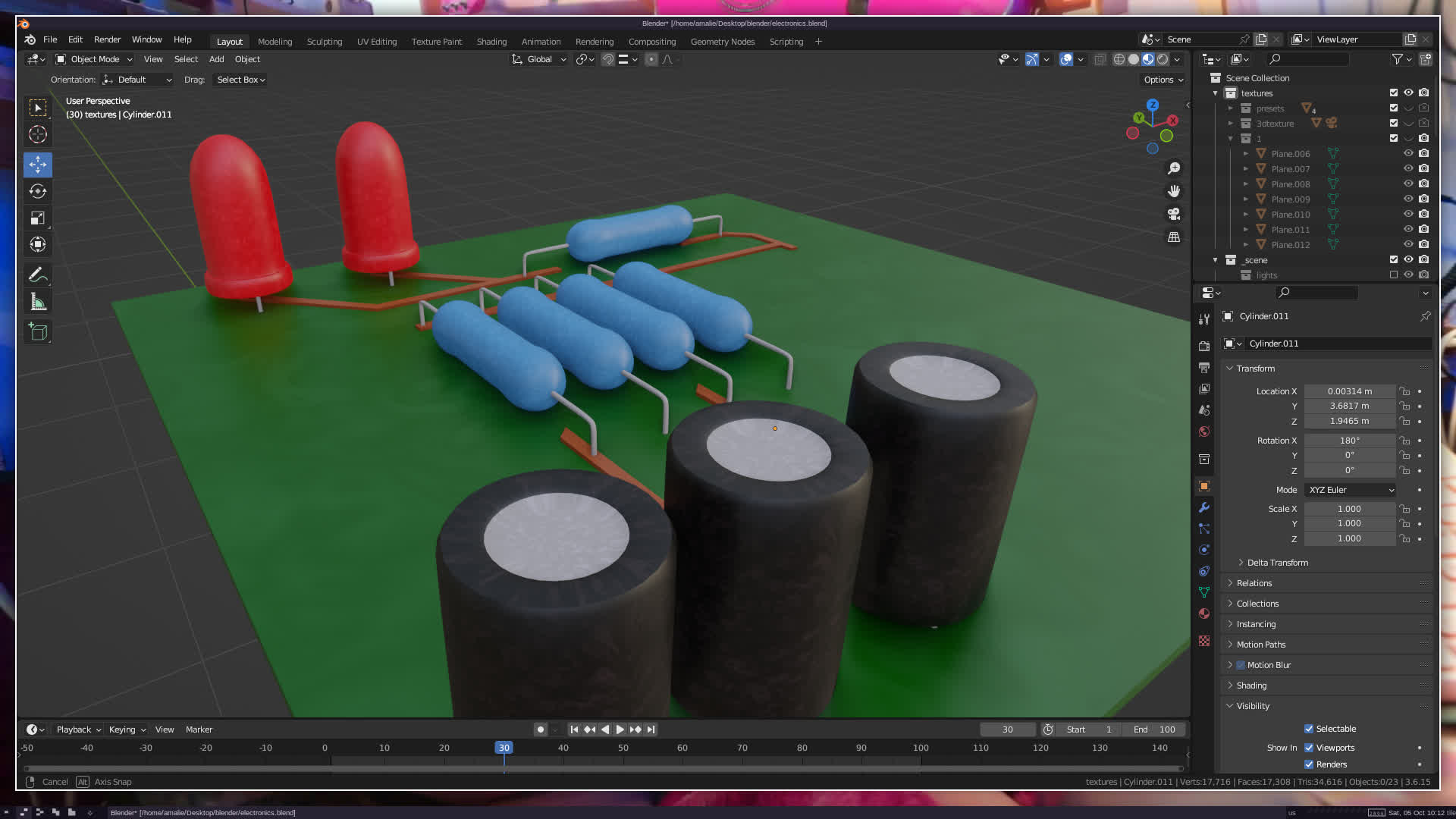Select the Scale tool
The width and height of the screenshot is (1456, 819).
click(38, 218)
